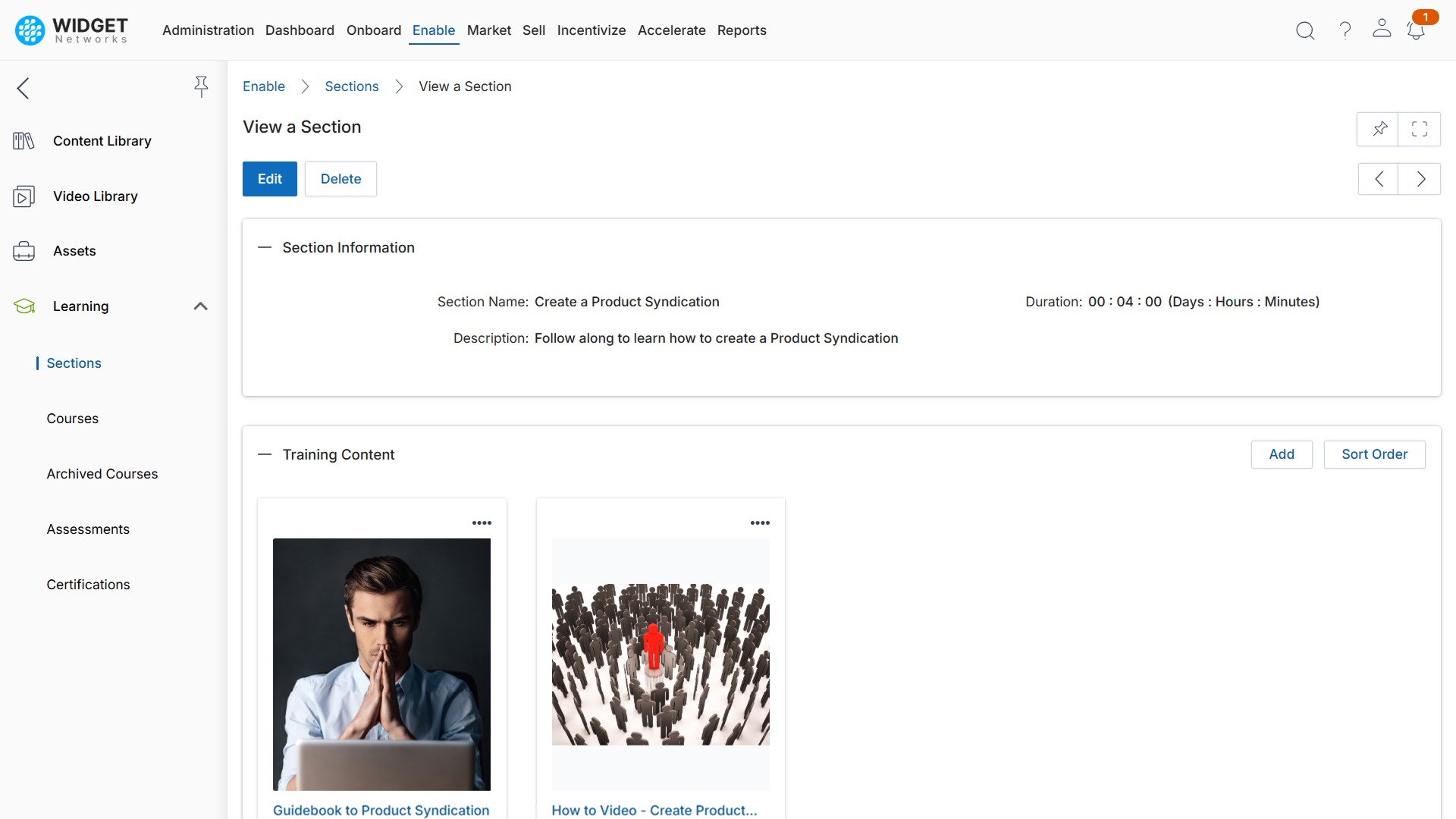
Task: Collapse the Learning menu chevron
Action: point(199,306)
